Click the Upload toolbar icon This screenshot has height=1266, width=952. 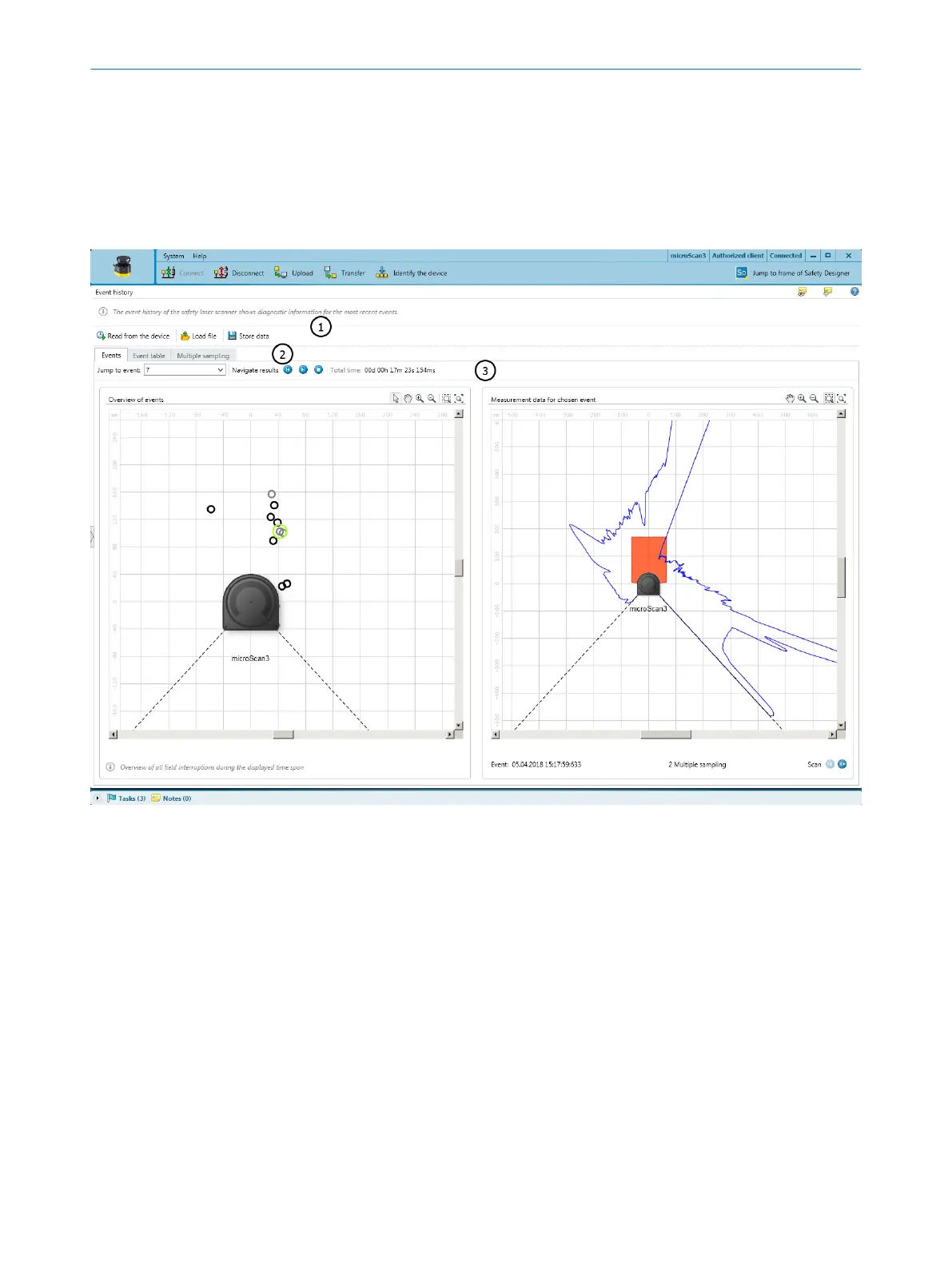pos(281,273)
